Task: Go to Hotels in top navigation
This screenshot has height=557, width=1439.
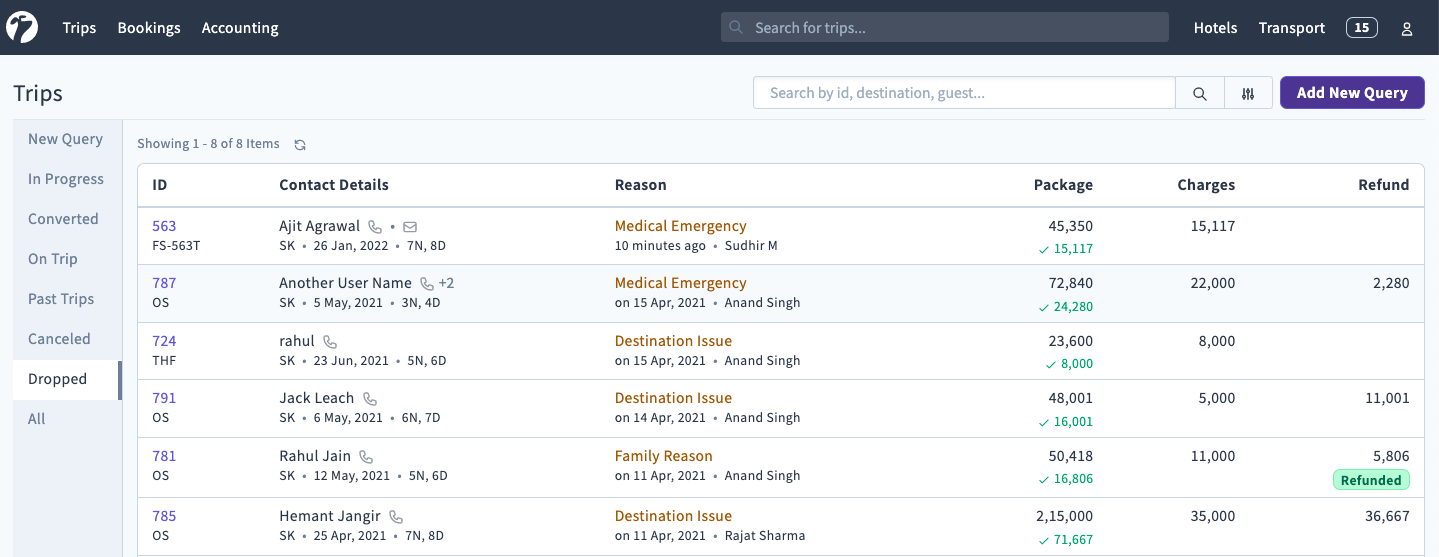Action: tap(1215, 28)
